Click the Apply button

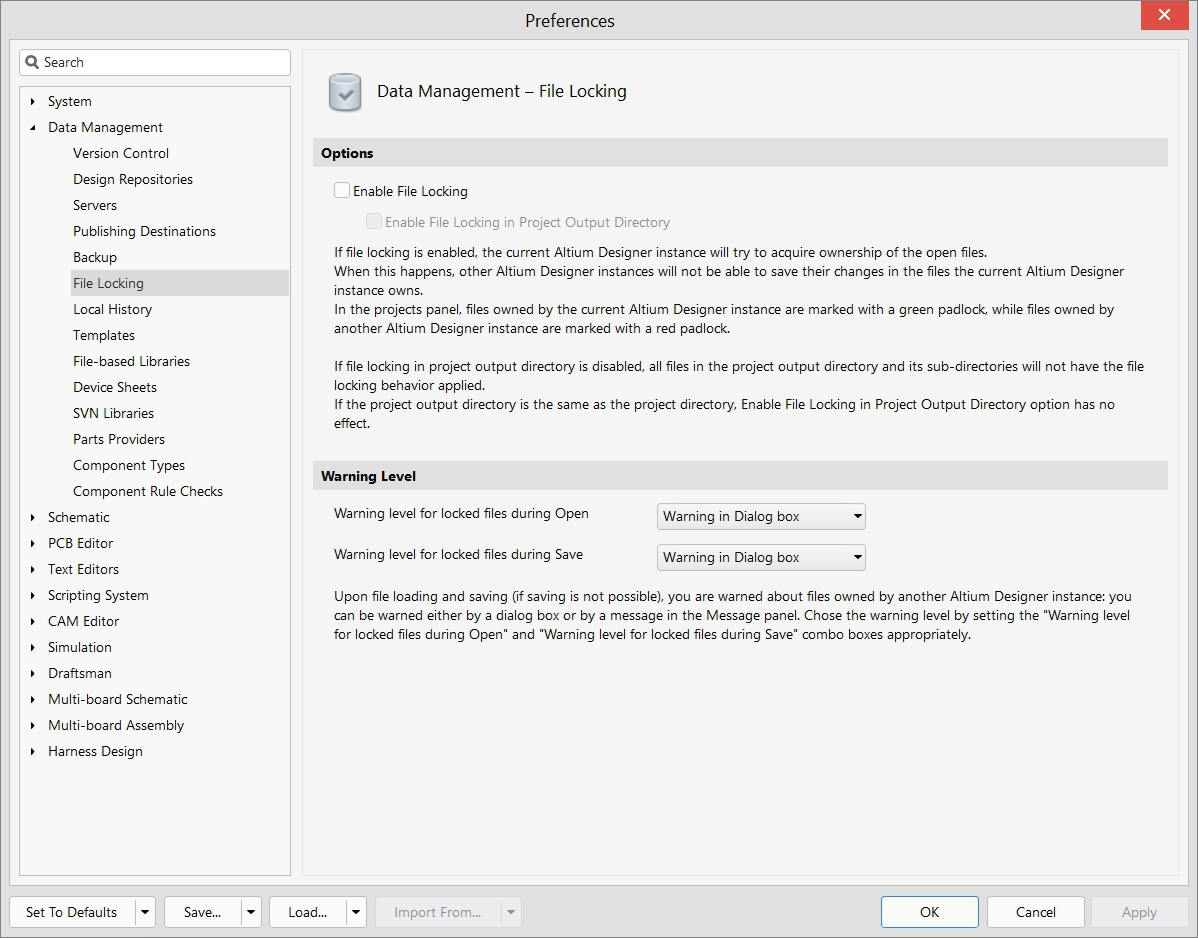click(1139, 912)
